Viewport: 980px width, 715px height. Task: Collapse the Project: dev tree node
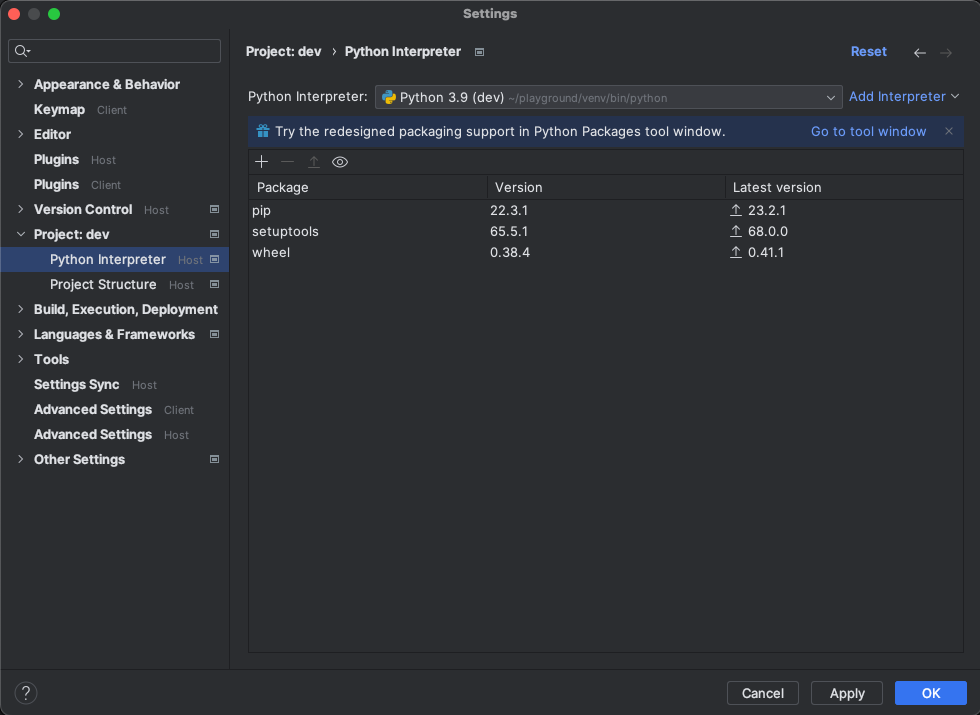(x=21, y=234)
